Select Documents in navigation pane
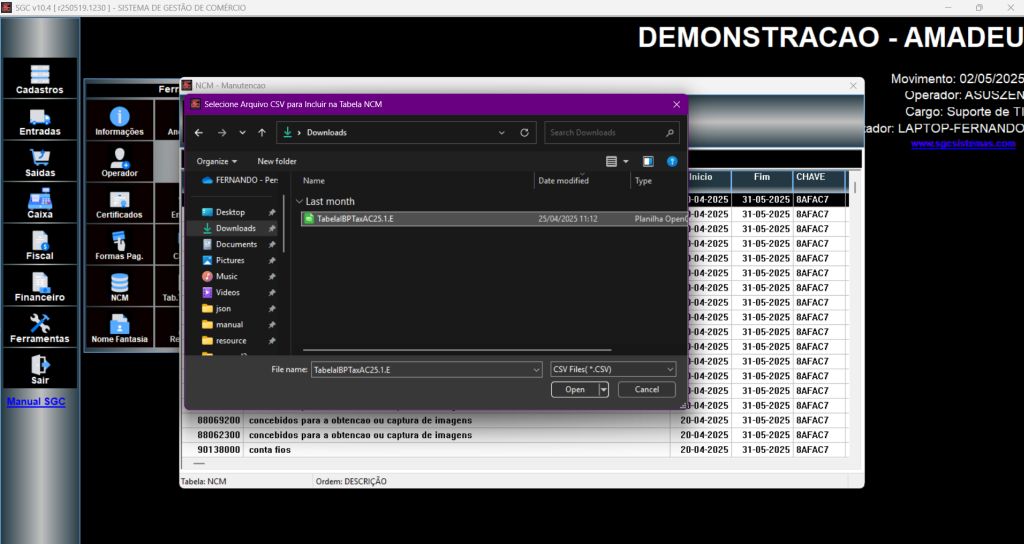The width and height of the screenshot is (1024, 544). coord(238,244)
